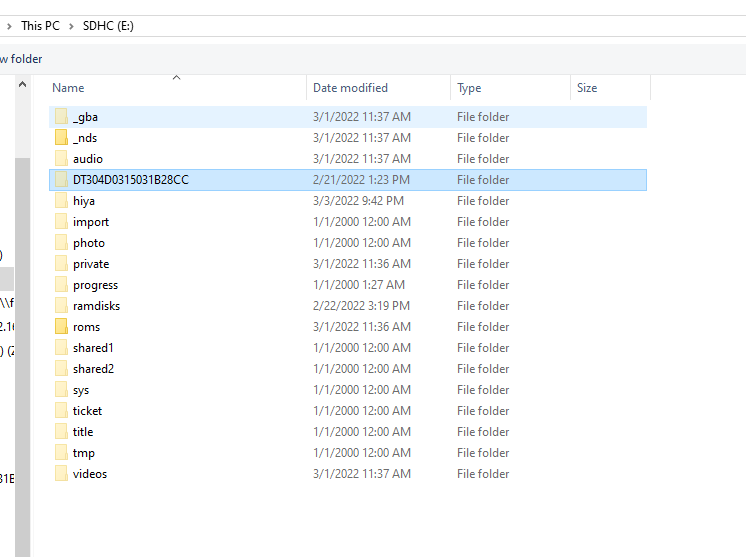Select the photo folder name

(x=89, y=243)
